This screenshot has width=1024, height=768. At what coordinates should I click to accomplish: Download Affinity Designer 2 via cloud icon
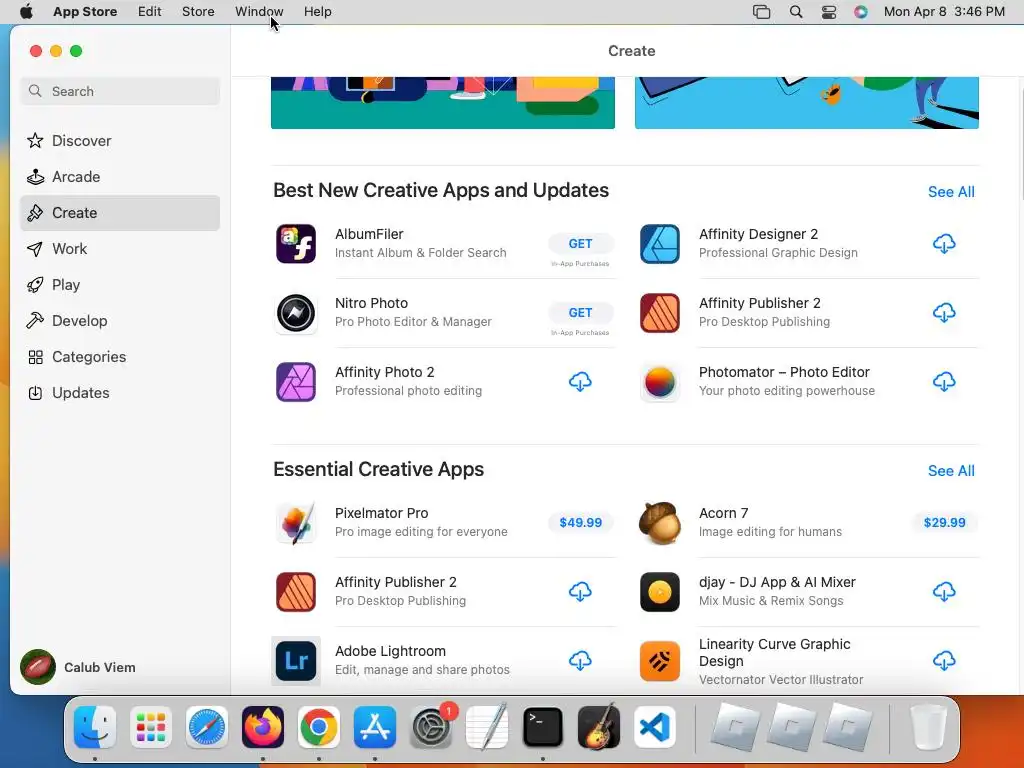(944, 244)
